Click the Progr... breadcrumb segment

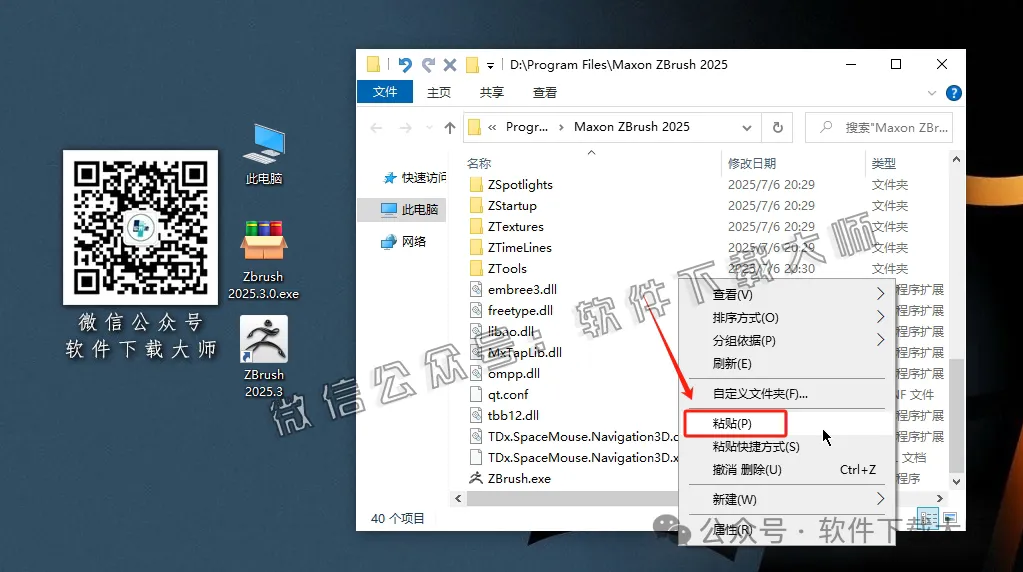coord(527,127)
